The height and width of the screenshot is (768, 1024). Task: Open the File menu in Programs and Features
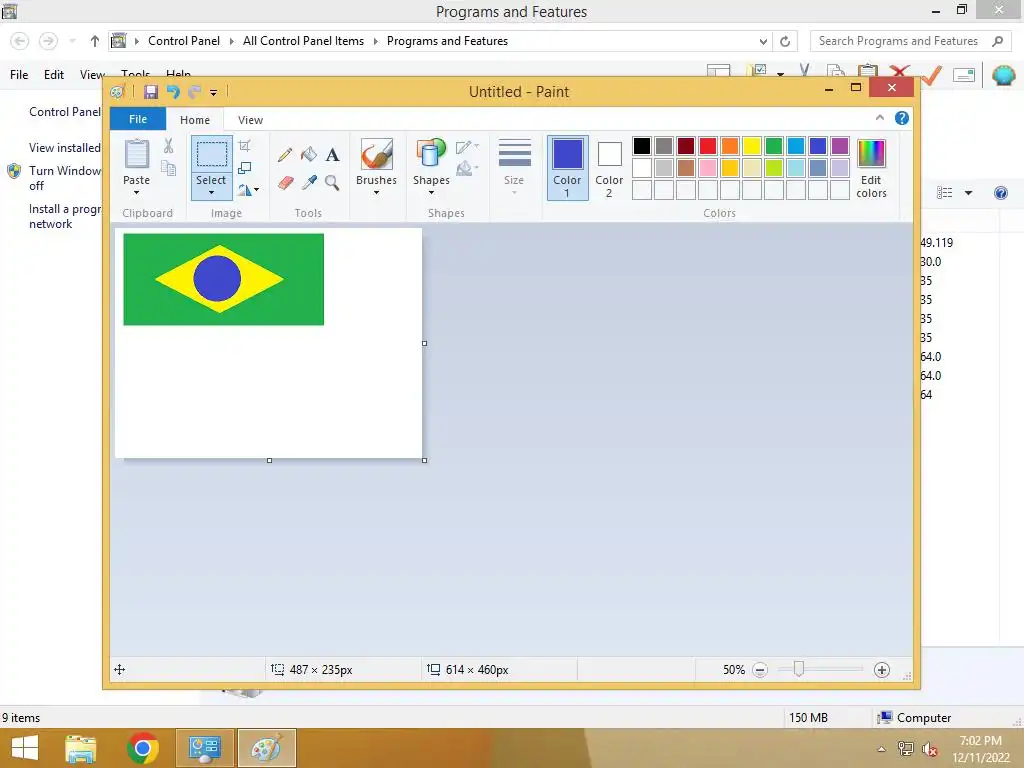[19, 75]
